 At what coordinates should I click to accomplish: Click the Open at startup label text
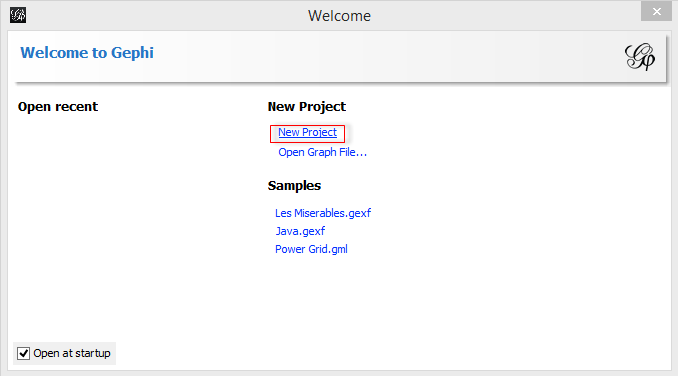pyautogui.click(x=72, y=353)
